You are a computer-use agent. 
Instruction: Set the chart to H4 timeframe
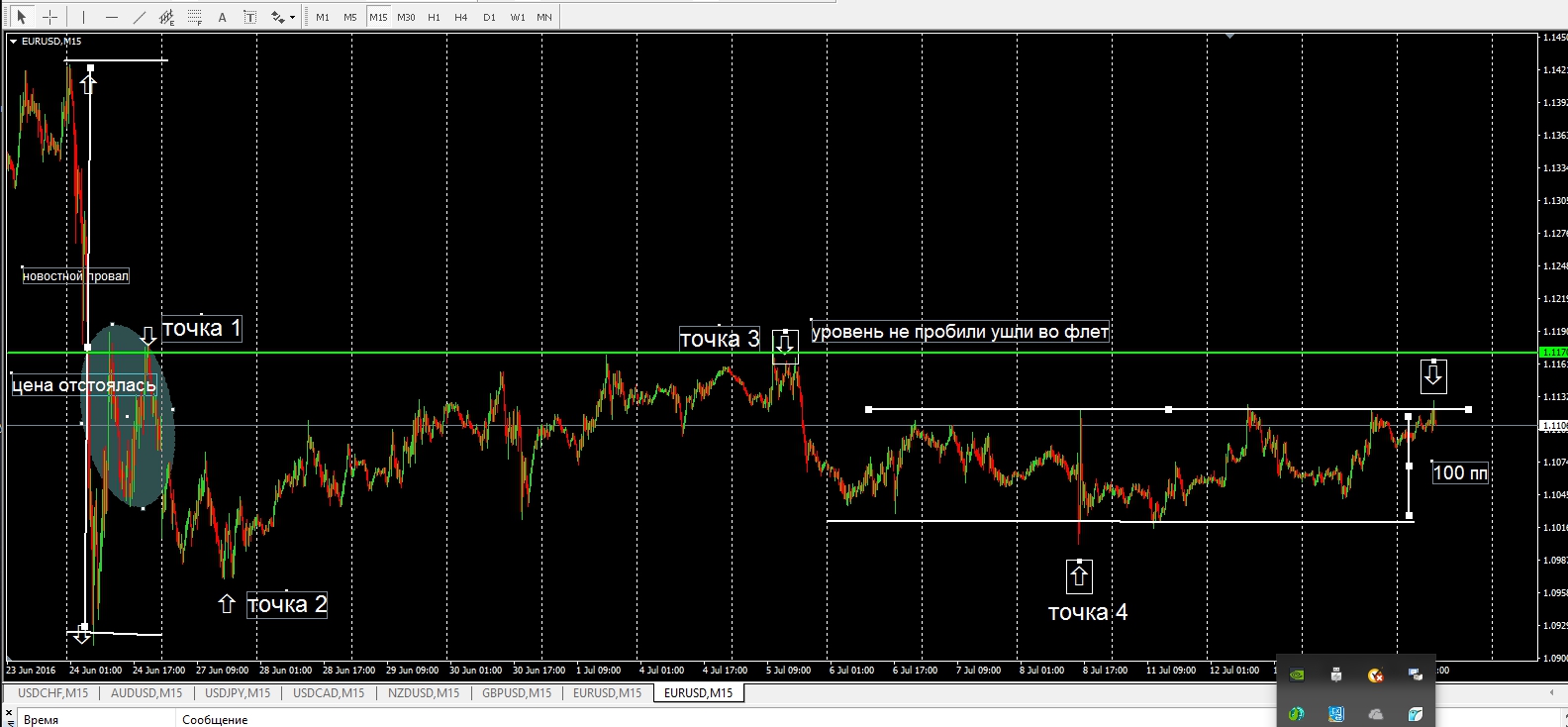[x=461, y=17]
